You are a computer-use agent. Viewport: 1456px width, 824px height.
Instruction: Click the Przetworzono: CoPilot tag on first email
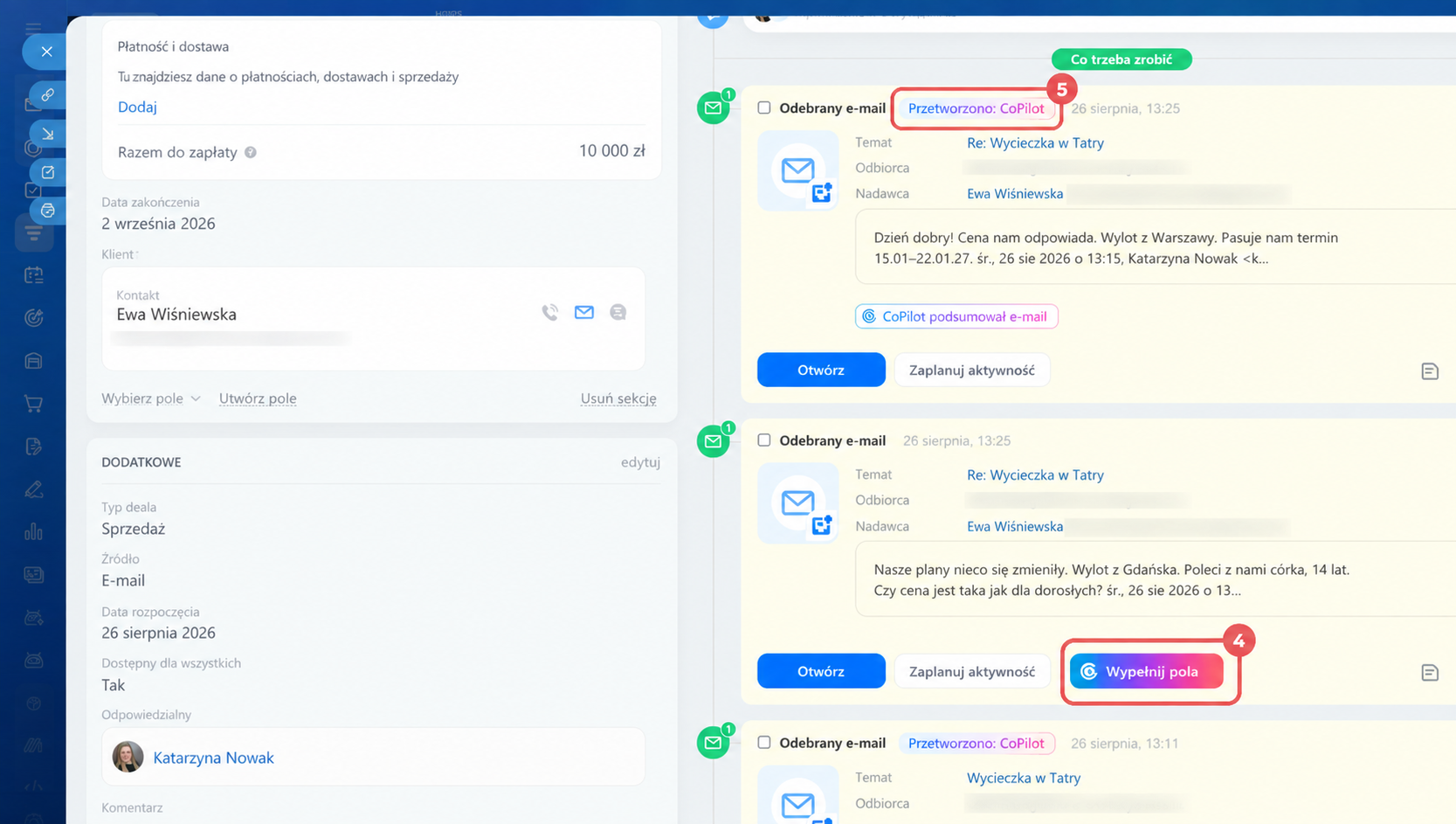(x=976, y=108)
